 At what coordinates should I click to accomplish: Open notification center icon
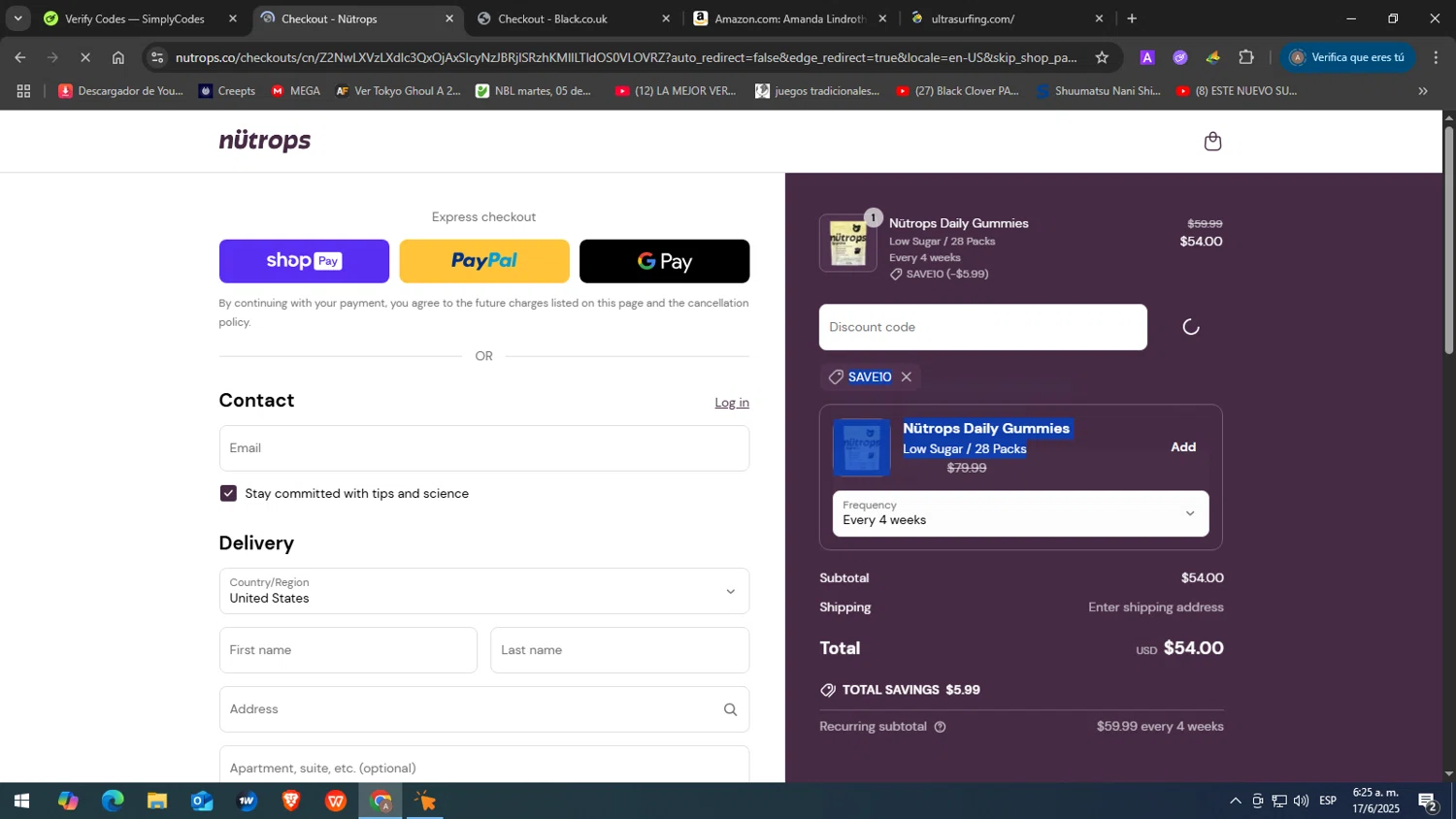click(1427, 802)
